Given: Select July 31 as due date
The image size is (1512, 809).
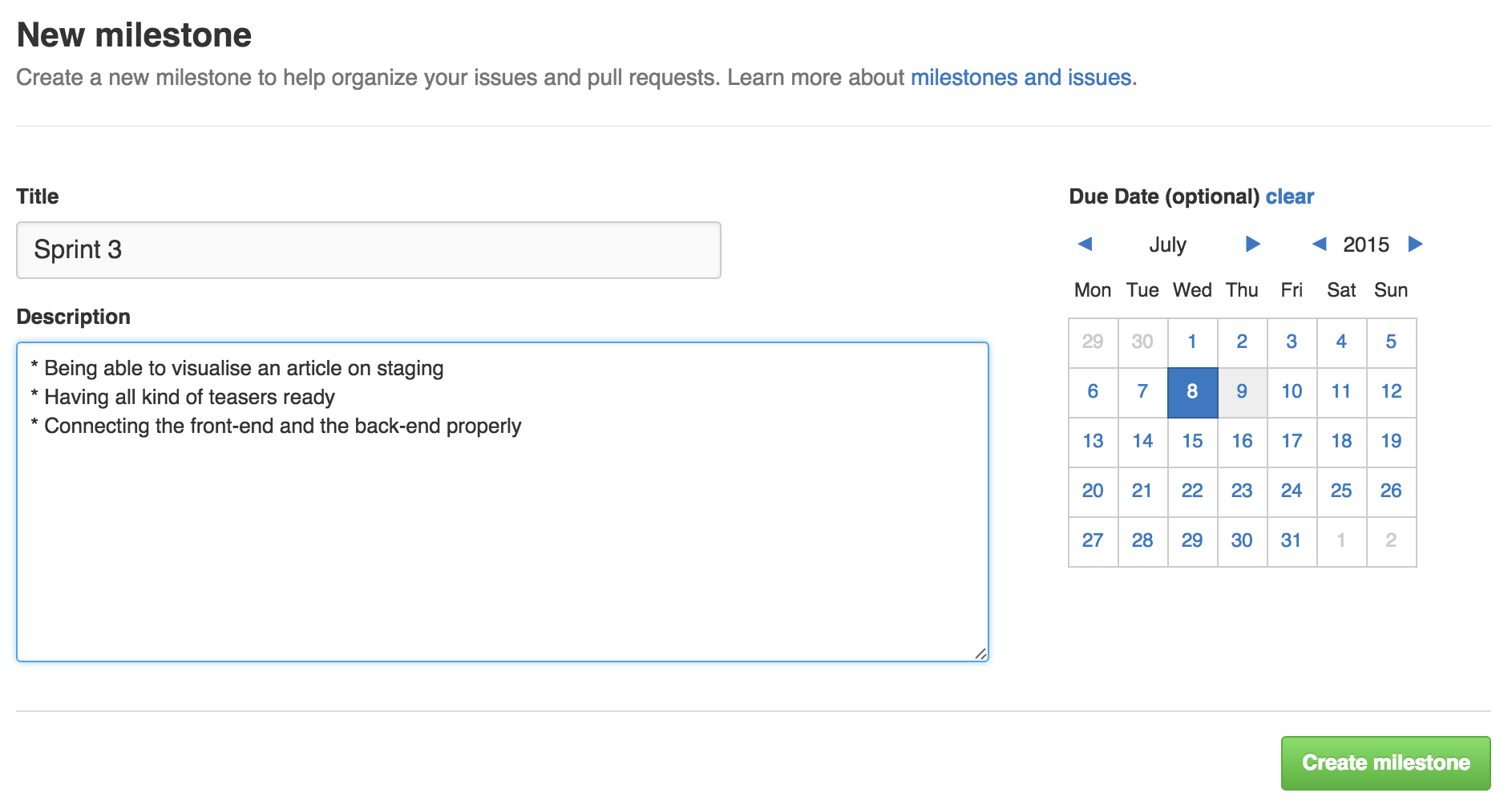Looking at the screenshot, I should click(x=1292, y=541).
